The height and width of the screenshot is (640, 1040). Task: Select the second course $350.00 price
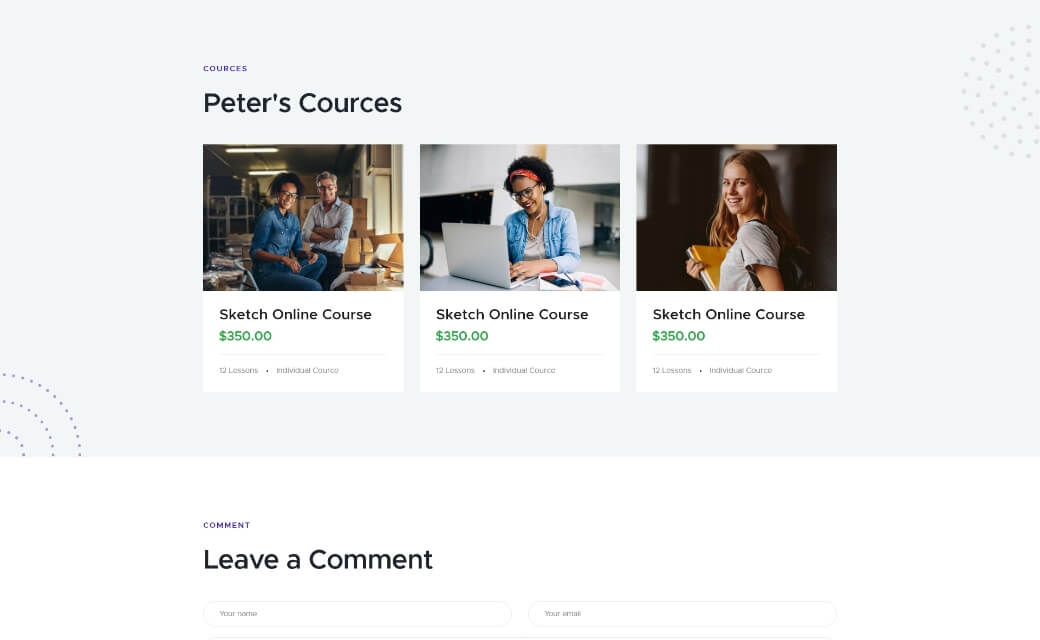(x=462, y=336)
